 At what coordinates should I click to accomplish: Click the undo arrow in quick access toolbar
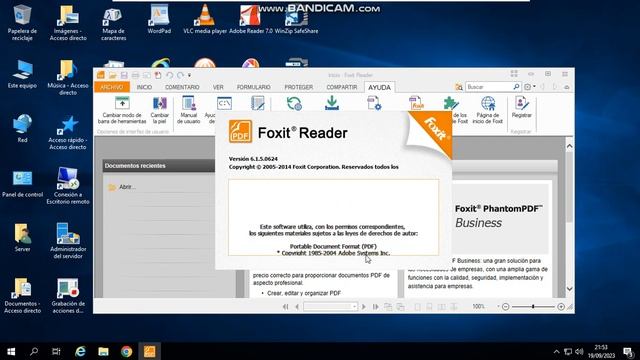pyautogui.click(x=169, y=75)
